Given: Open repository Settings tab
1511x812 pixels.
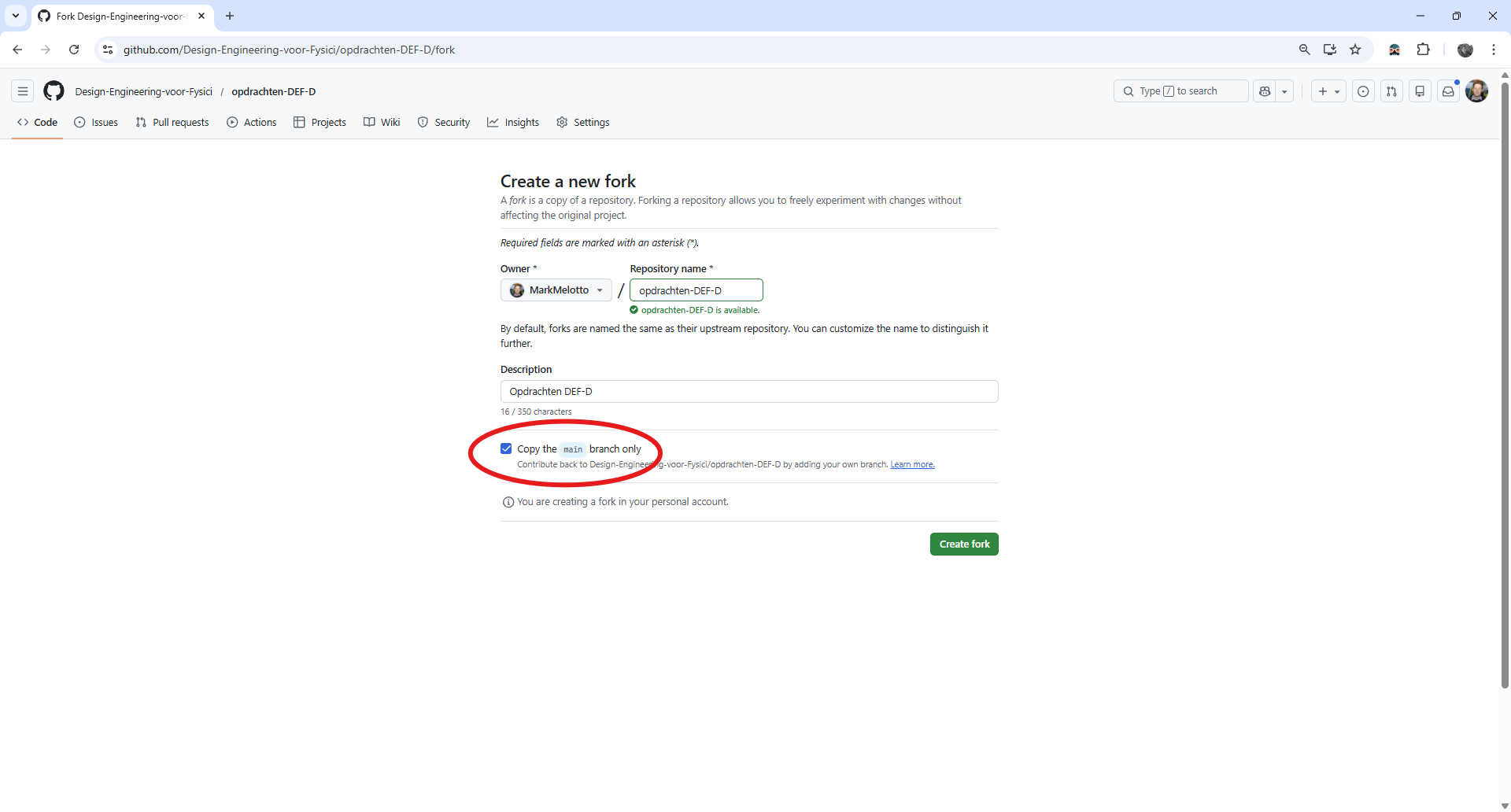Looking at the screenshot, I should pyautogui.click(x=583, y=122).
